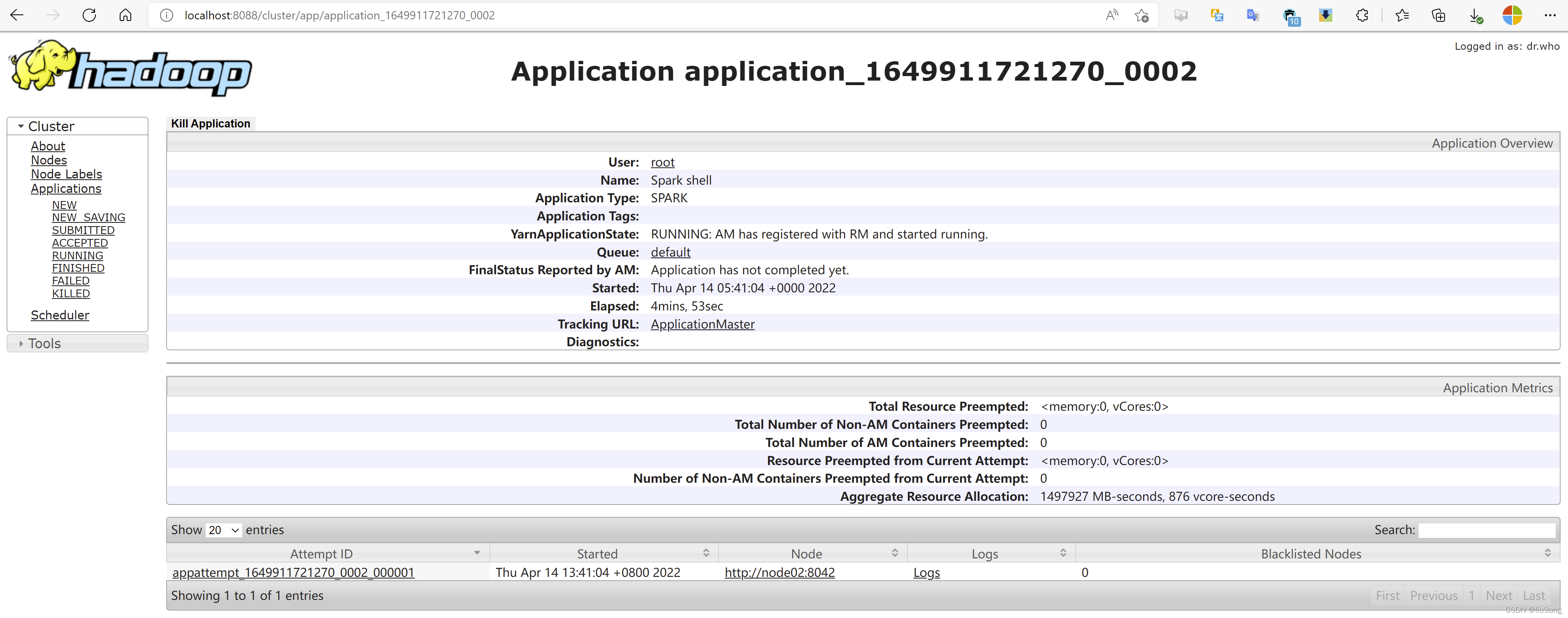
Task: Filter applications by NEW state
Action: point(64,205)
